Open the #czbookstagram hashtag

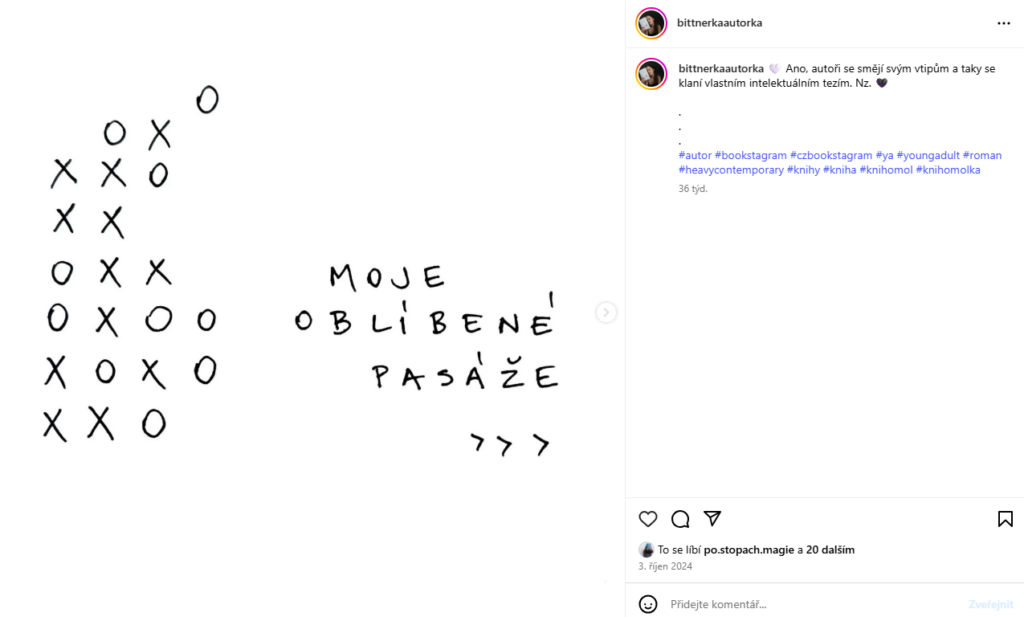pyautogui.click(x=831, y=155)
